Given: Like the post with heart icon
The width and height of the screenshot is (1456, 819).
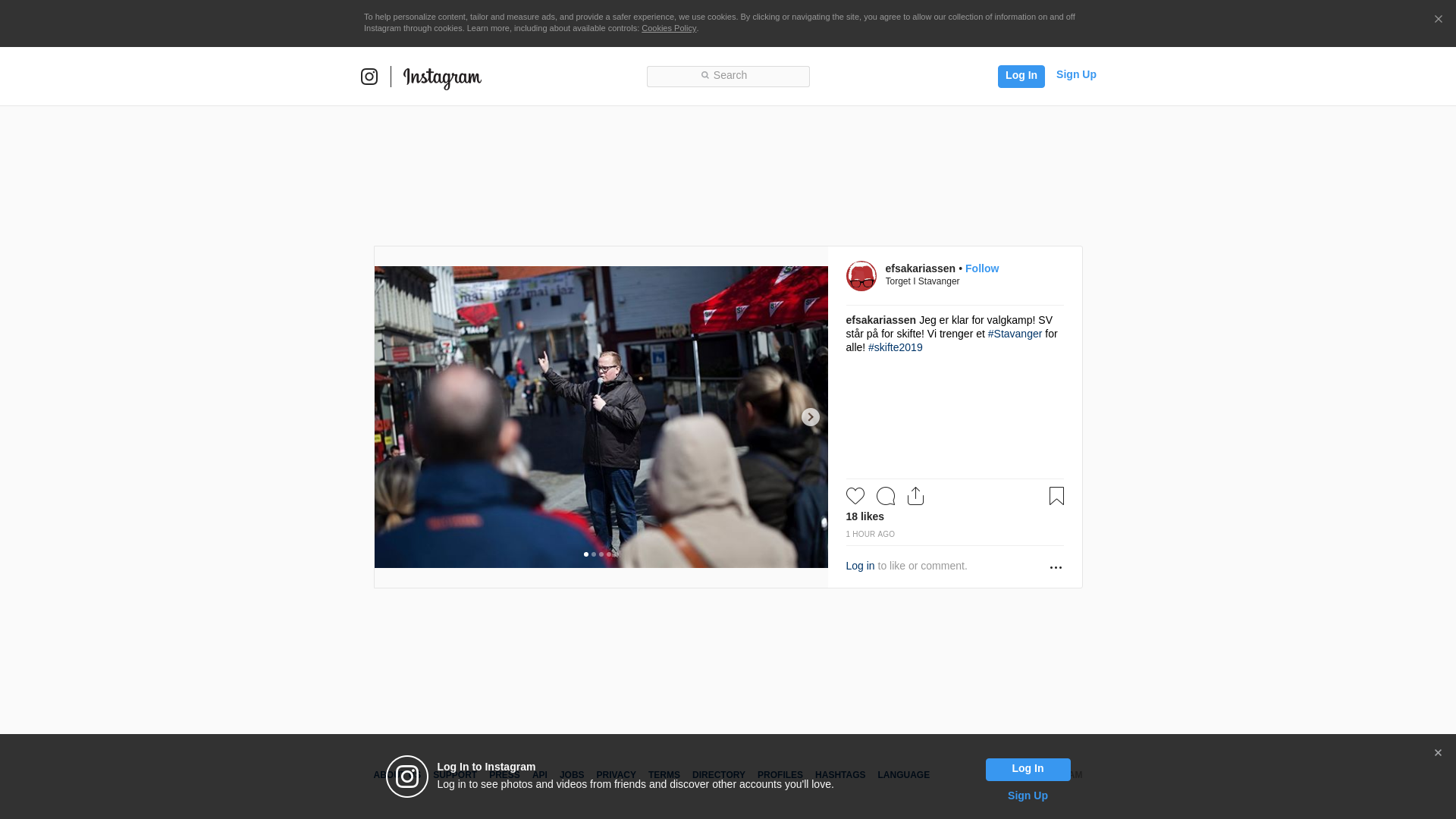Looking at the screenshot, I should [x=855, y=496].
